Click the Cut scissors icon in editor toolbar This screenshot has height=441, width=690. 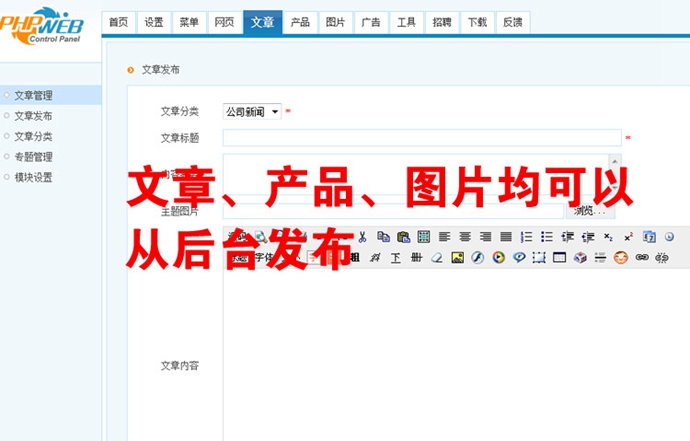(x=362, y=237)
